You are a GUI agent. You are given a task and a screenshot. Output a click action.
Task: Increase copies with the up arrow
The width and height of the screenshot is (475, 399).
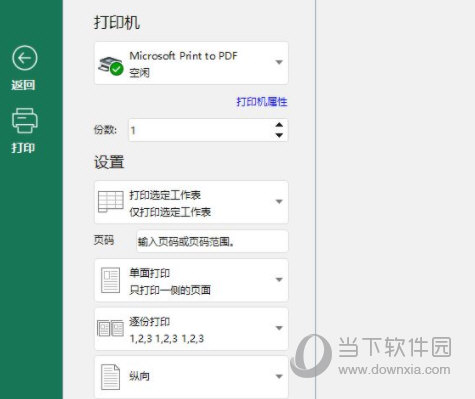279,125
